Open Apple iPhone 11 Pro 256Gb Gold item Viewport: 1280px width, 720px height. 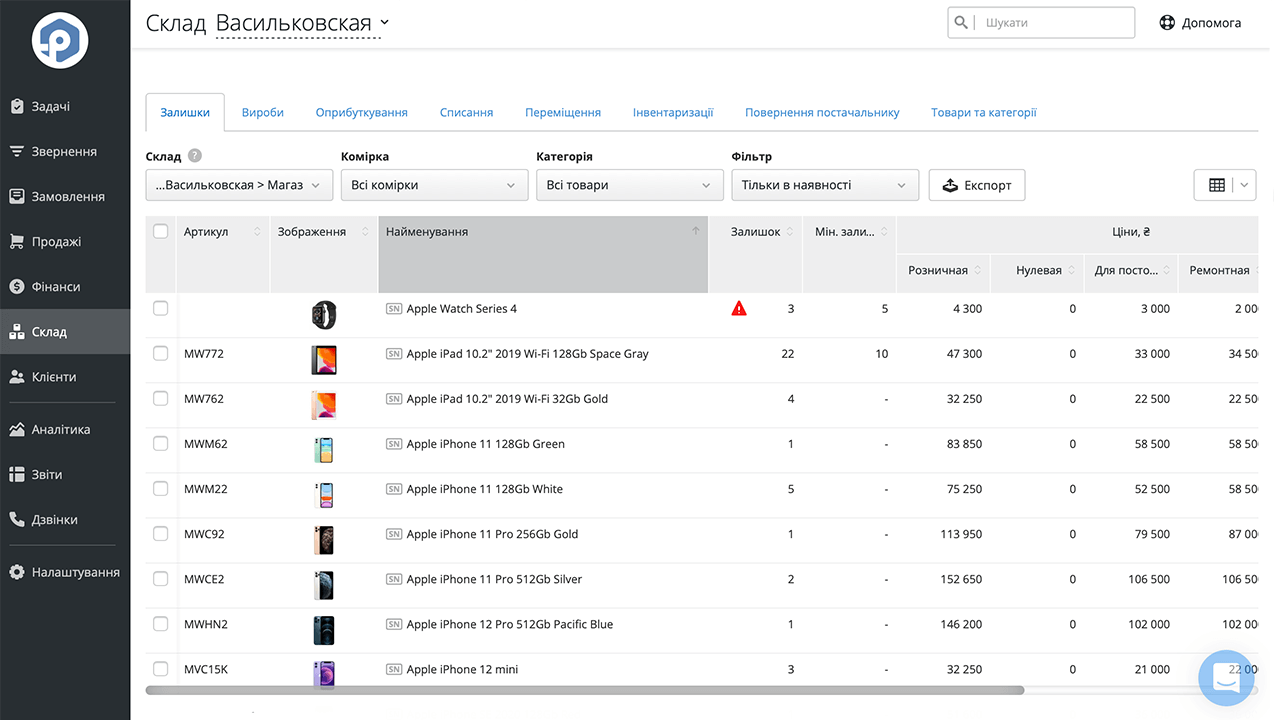492,534
